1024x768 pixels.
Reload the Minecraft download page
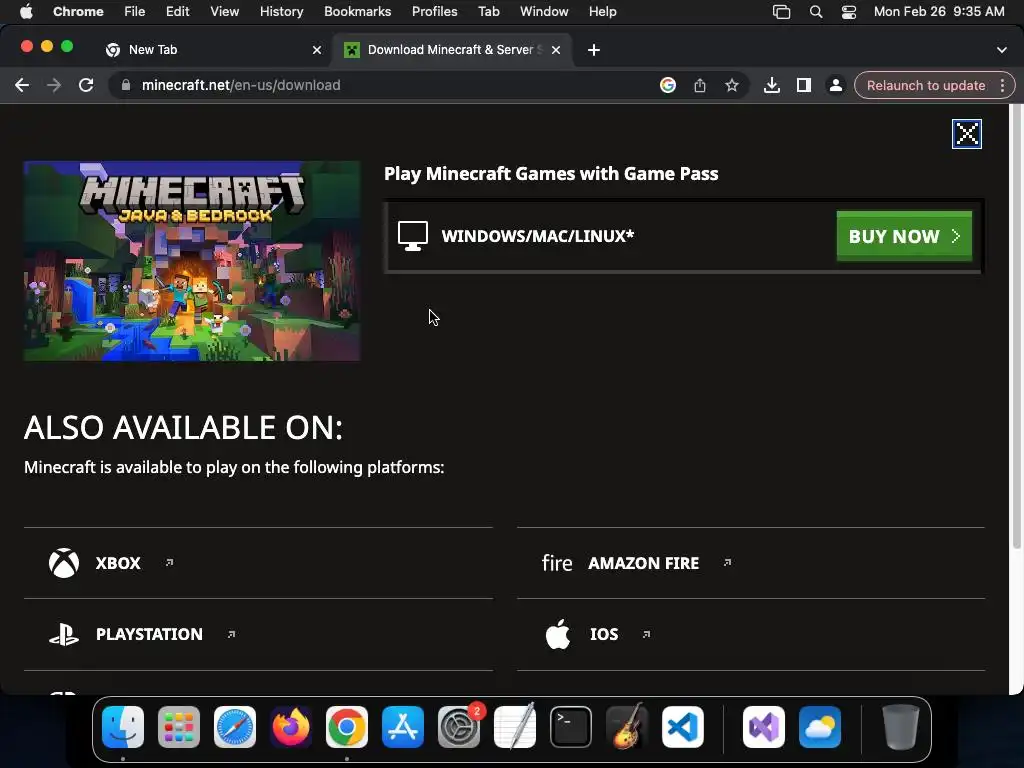pos(86,85)
